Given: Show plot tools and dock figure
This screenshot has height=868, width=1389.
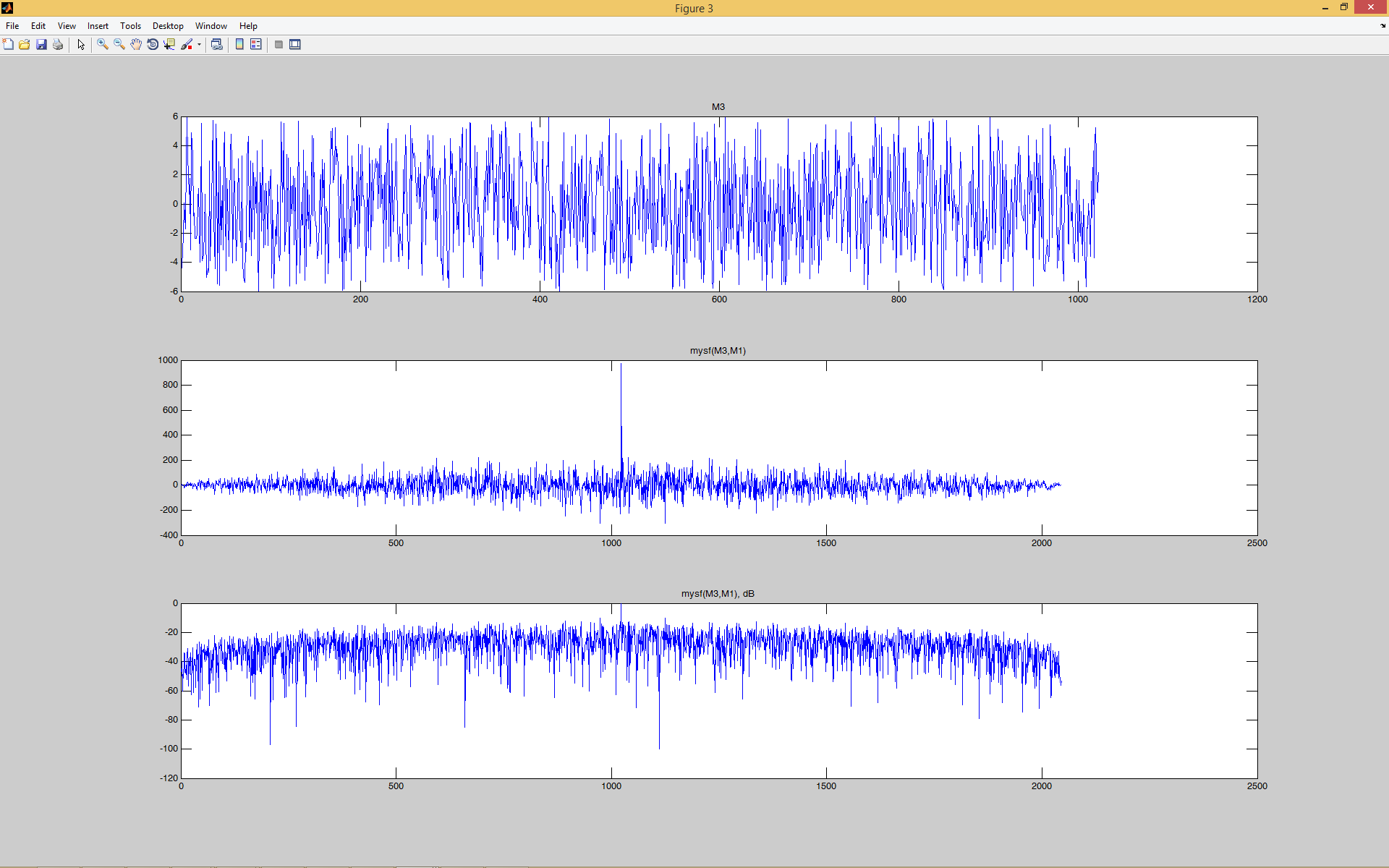Looking at the screenshot, I should coord(295,45).
